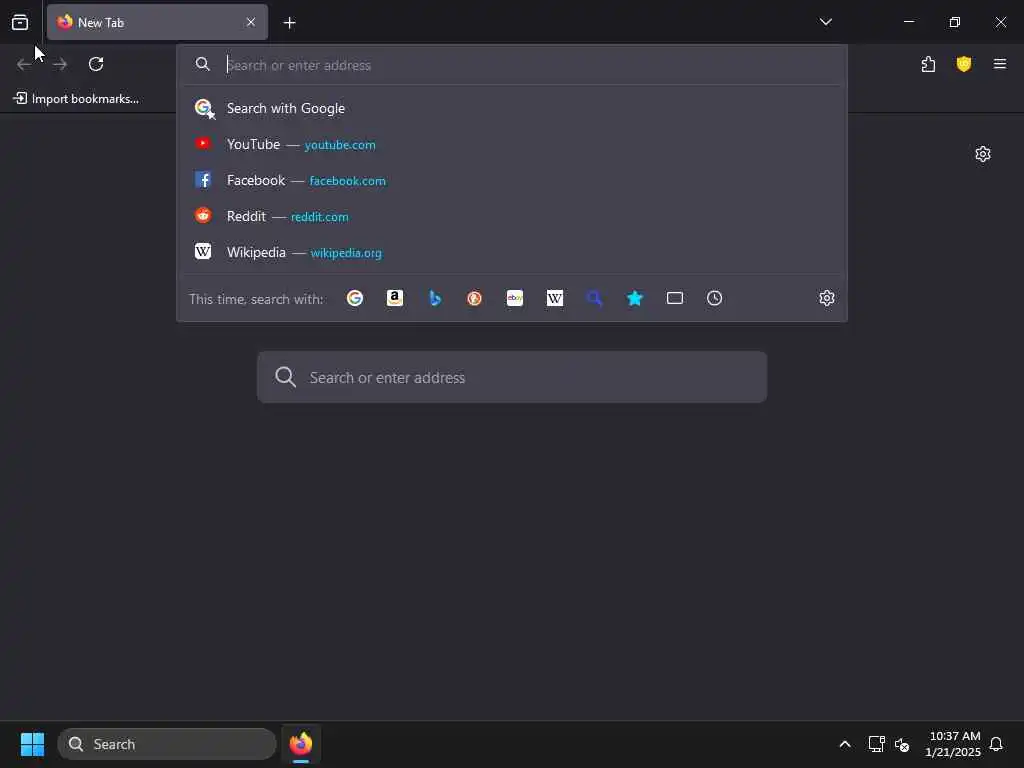This screenshot has height=768, width=1024.
Task: Select the Facebook suggestion row
Action: (x=512, y=180)
